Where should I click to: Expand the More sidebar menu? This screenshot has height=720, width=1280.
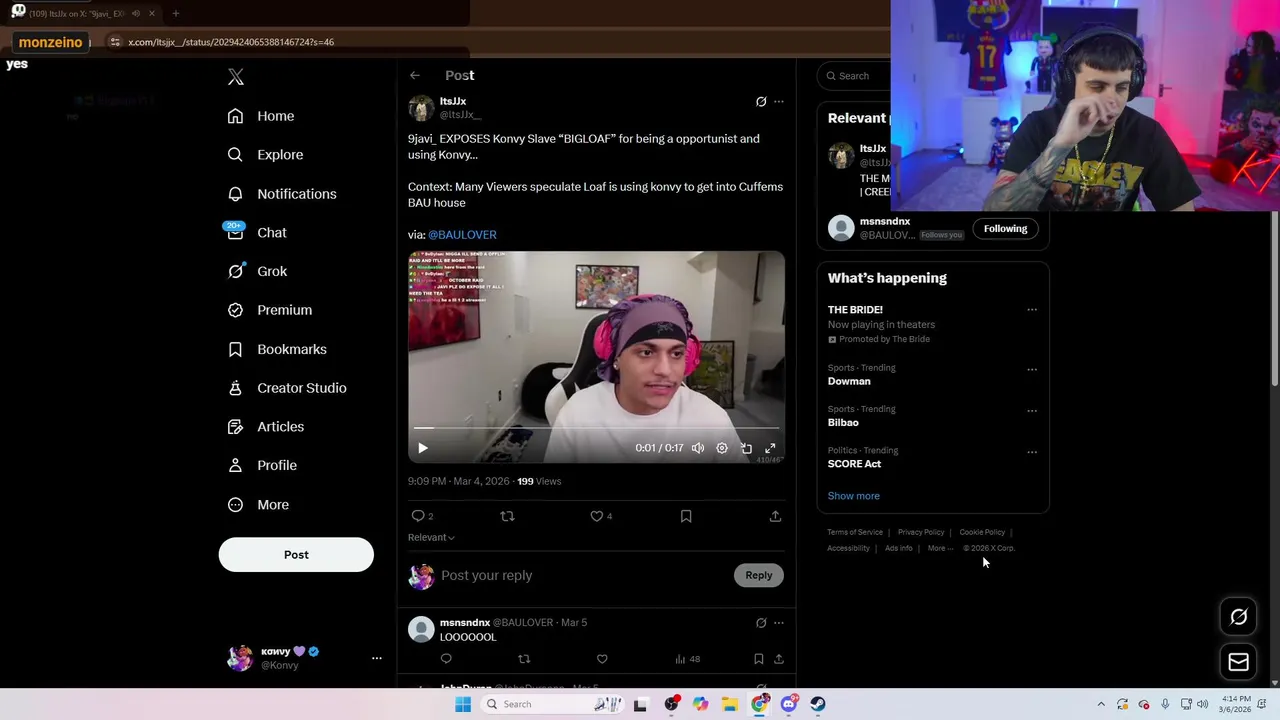pyautogui.click(x=258, y=505)
